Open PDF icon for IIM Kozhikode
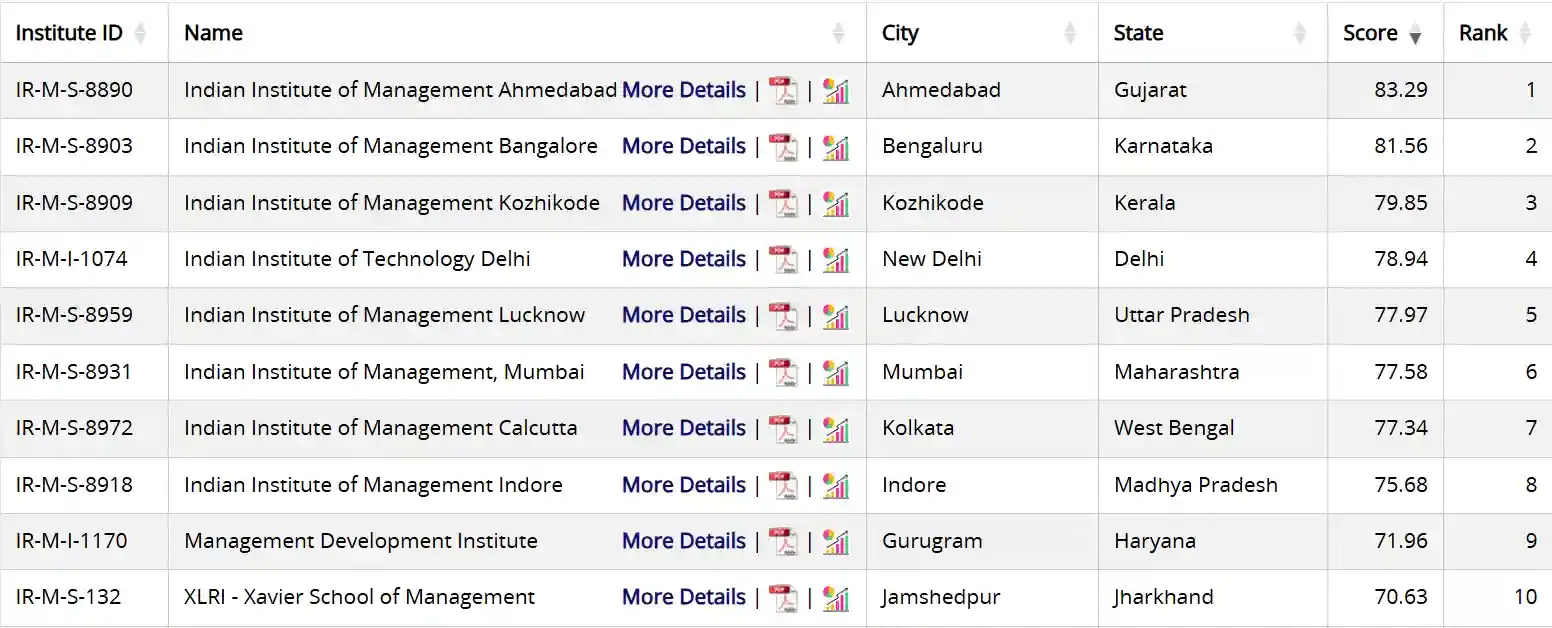Screen dimensions: 1552x628 point(783,204)
